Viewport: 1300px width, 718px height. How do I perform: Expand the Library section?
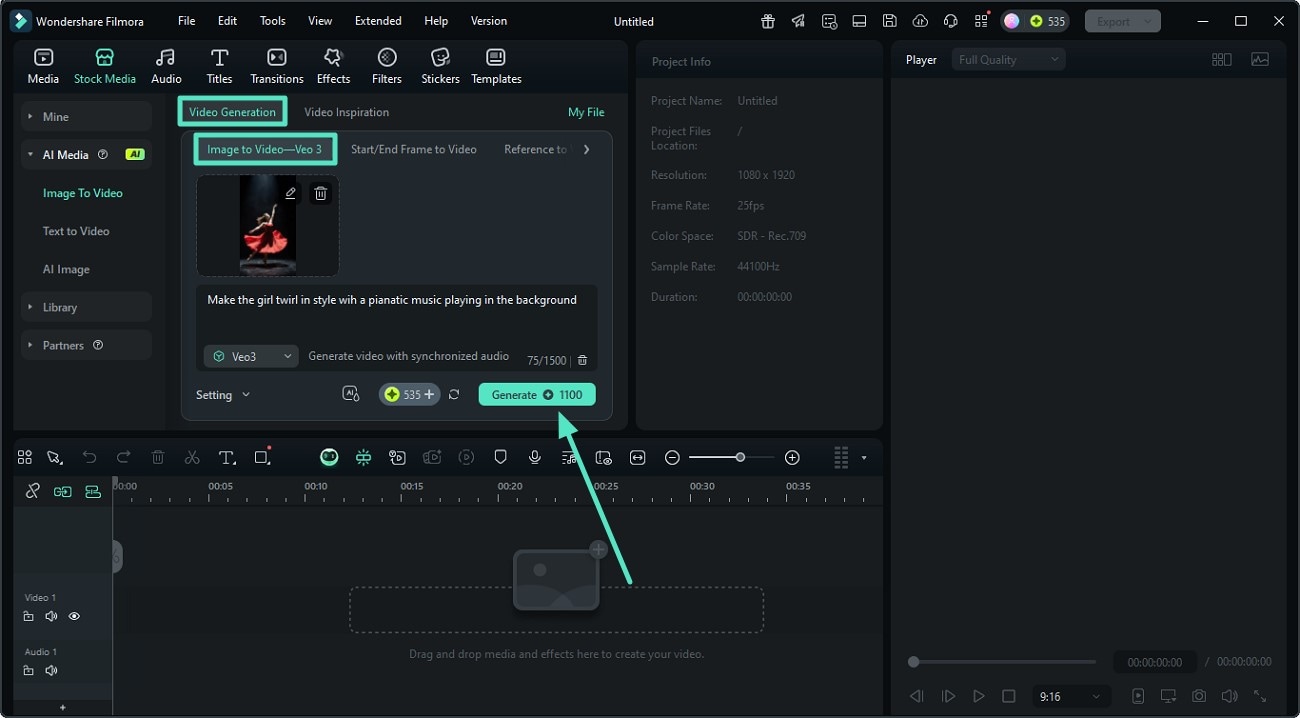coord(86,307)
